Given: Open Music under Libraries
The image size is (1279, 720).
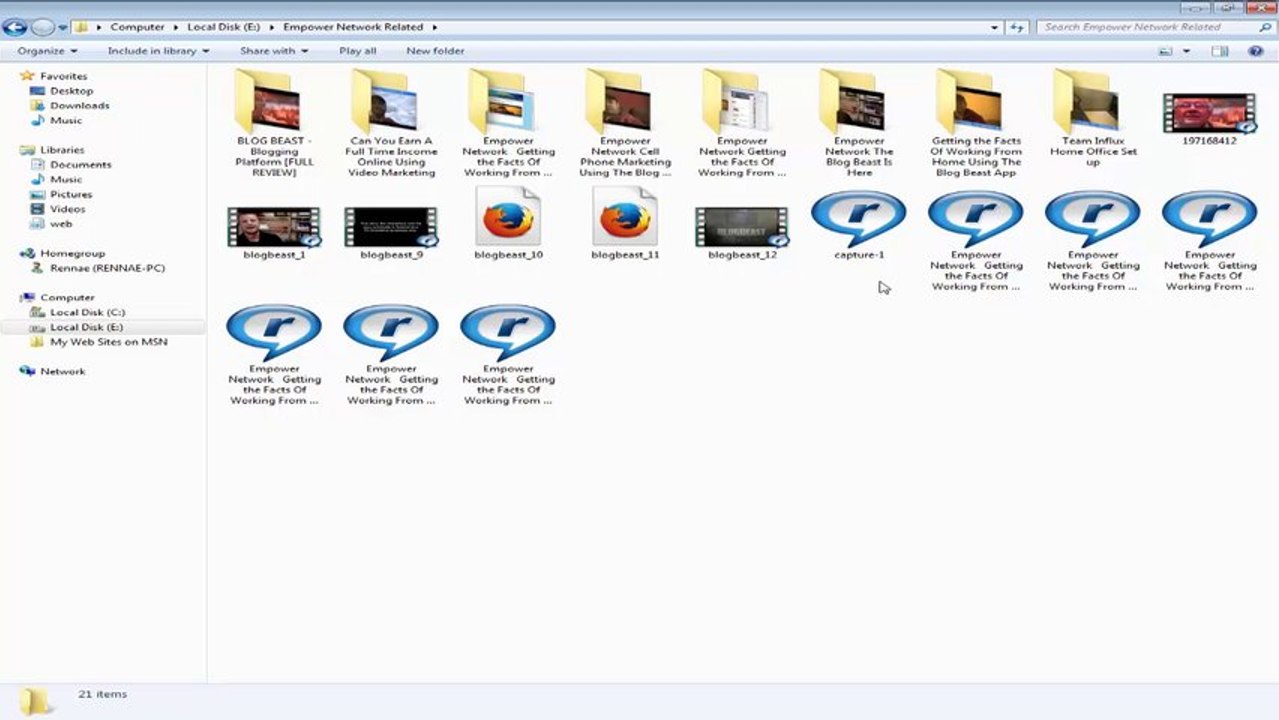Looking at the screenshot, I should point(66,180).
